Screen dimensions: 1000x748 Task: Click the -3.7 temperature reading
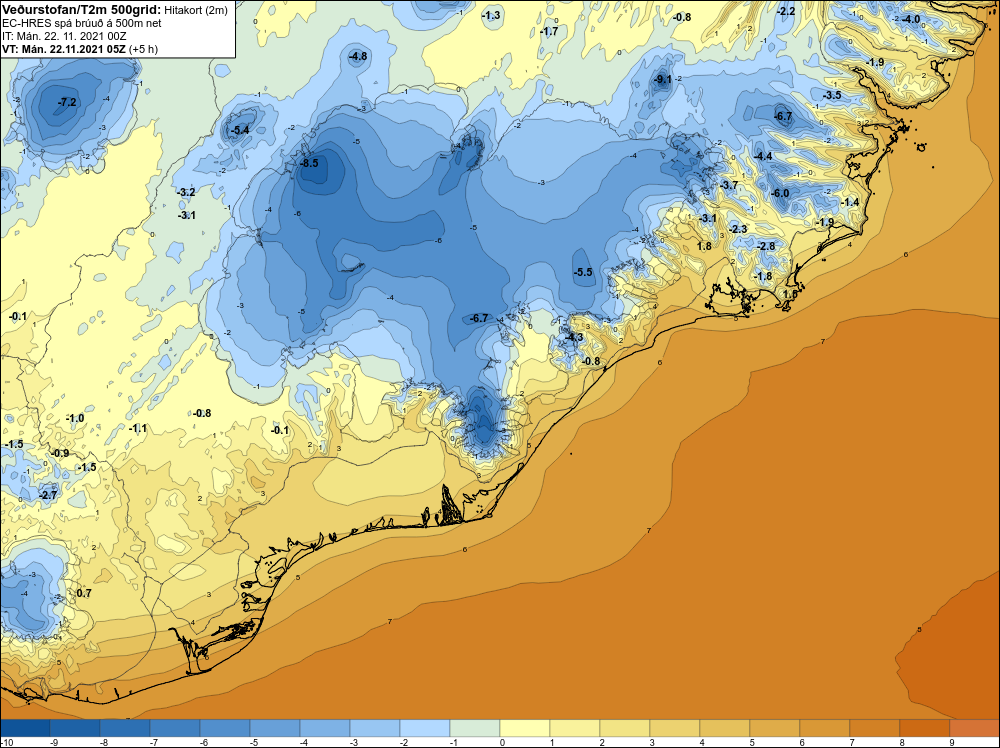click(x=729, y=185)
